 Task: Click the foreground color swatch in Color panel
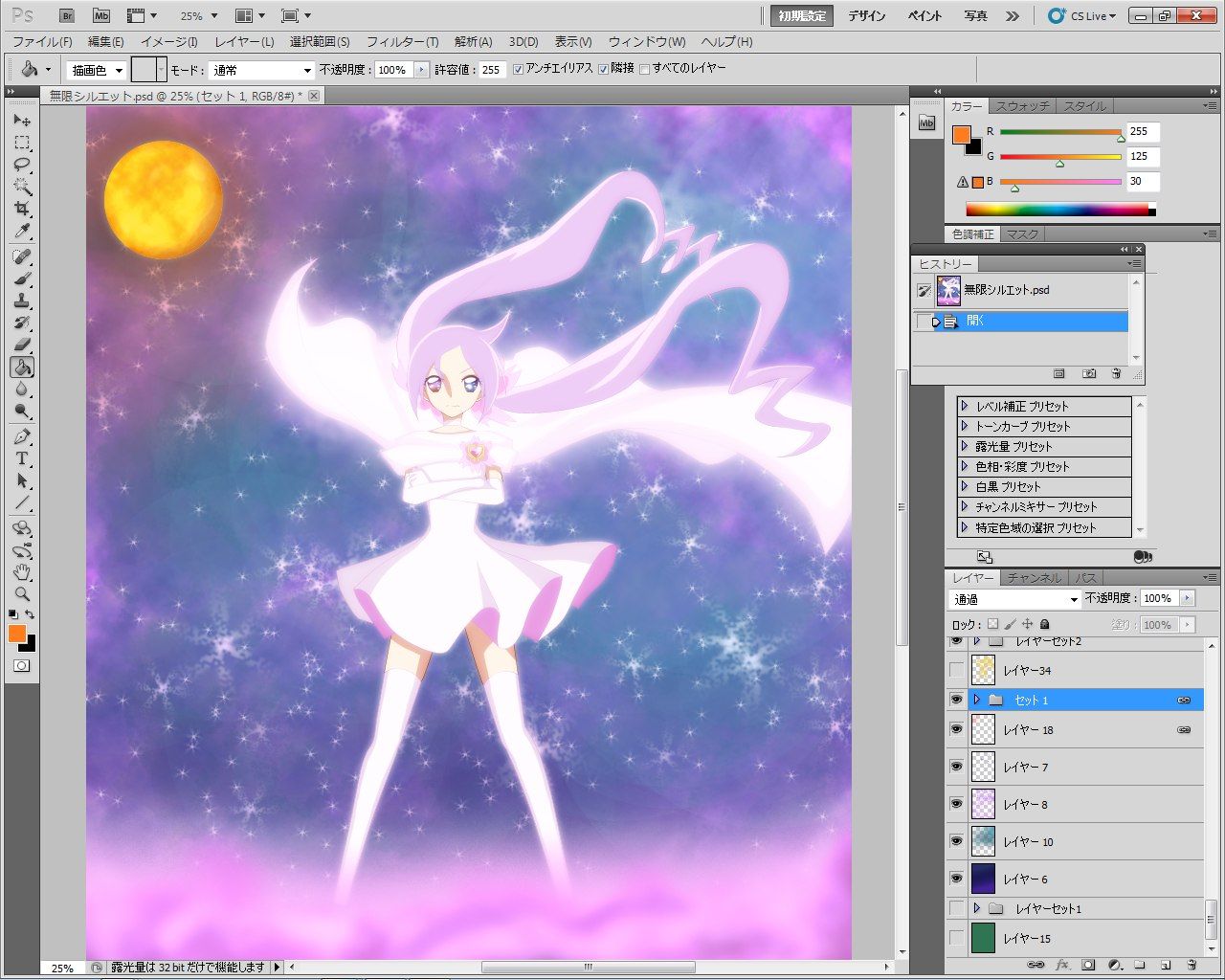point(962,135)
